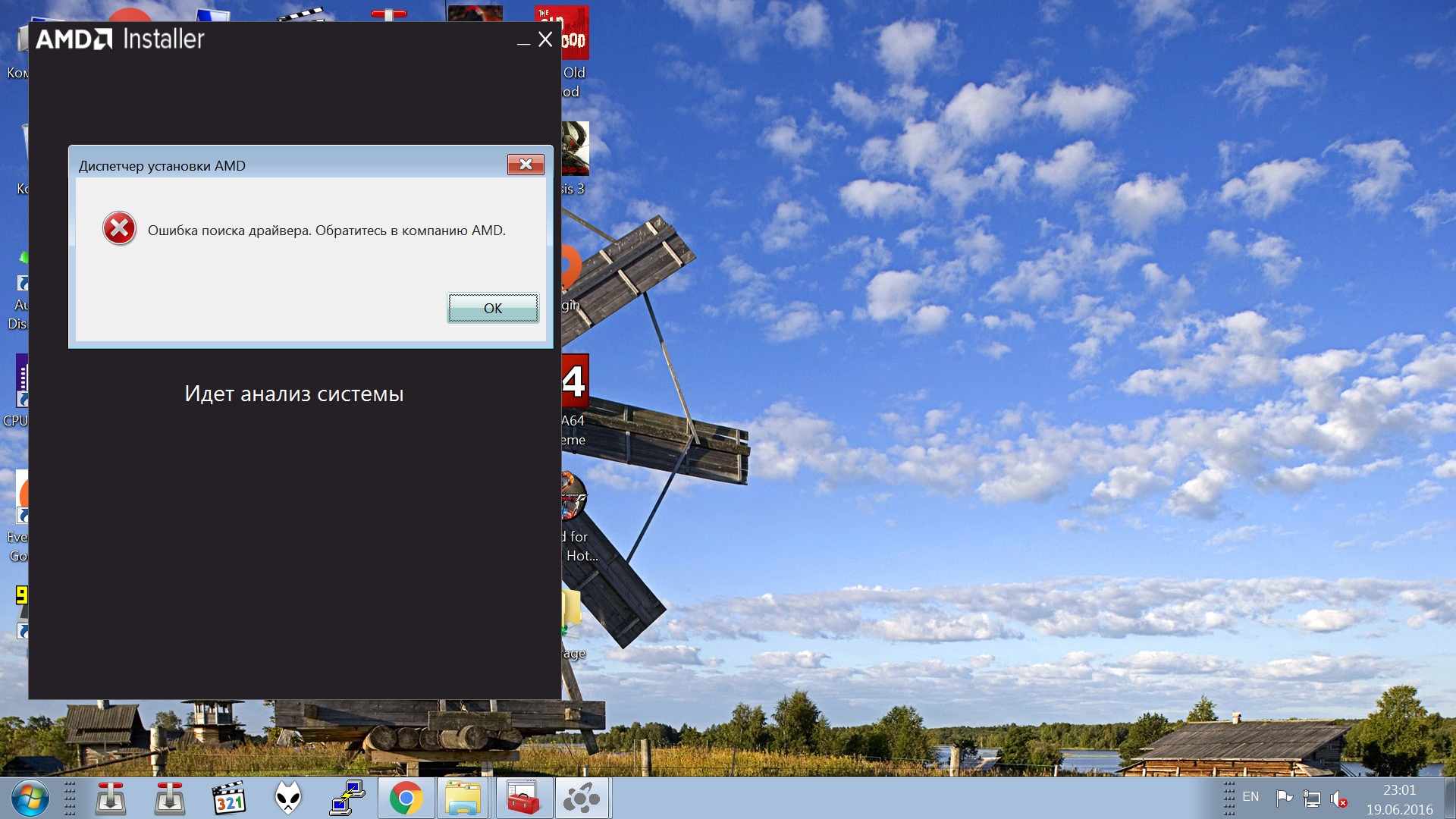Open EN language bar selector

coord(1250,797)
